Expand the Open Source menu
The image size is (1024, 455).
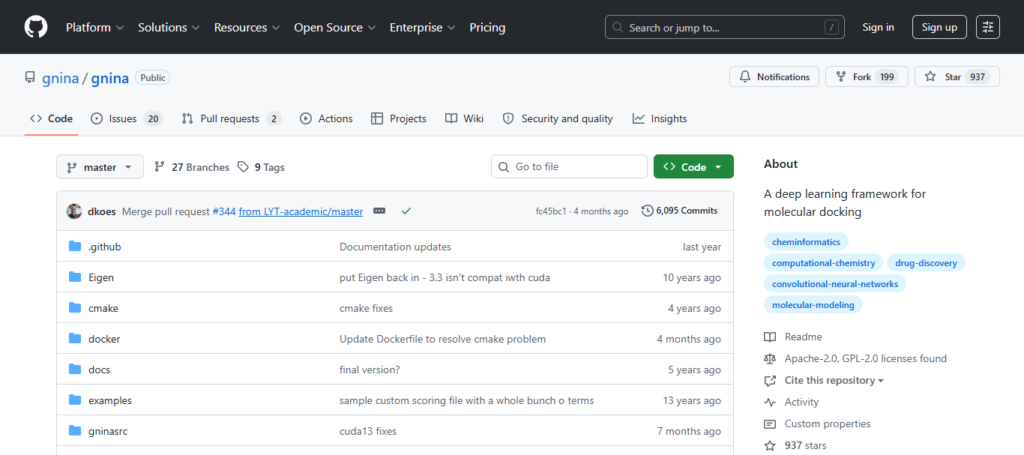334,27
